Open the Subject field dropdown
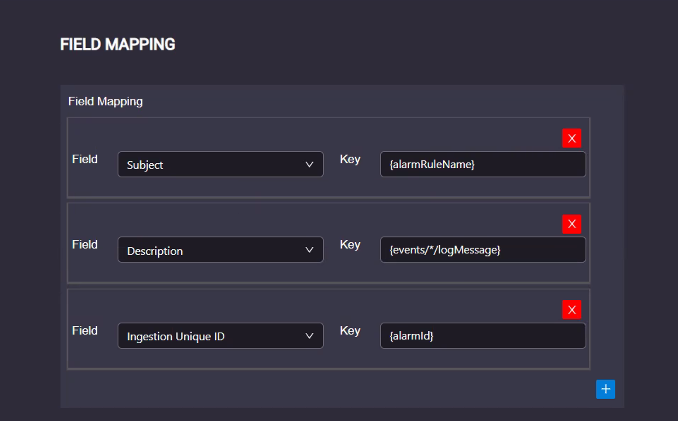 tap(221, 164)
